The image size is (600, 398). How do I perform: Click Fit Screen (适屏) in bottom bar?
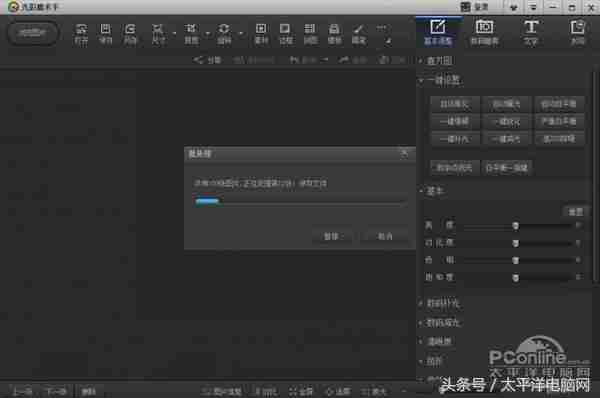coord(338,391)
